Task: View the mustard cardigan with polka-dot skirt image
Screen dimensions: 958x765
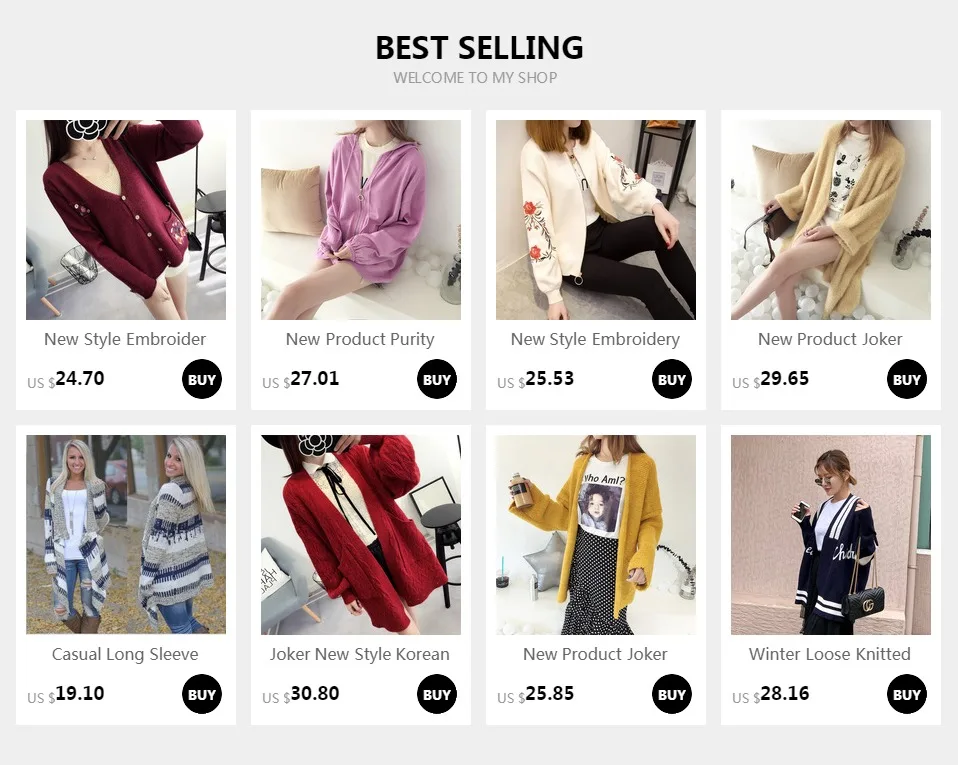Action: pyautogui.click(x=596, y=535)
